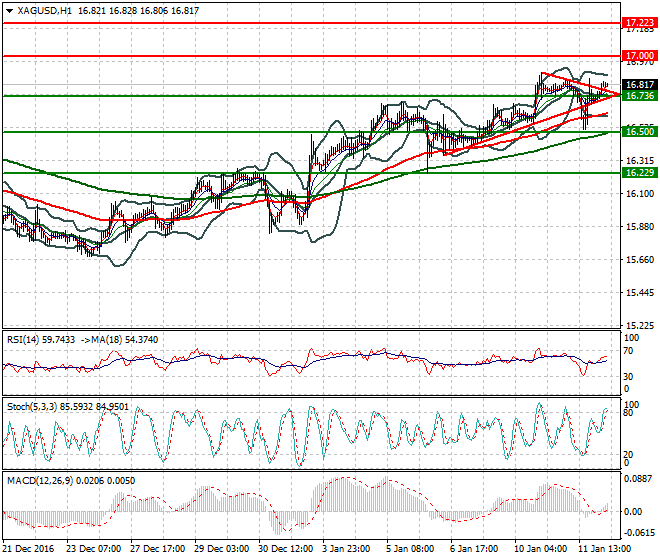Click the MACD 0.0887 scale value

point(638,479)
